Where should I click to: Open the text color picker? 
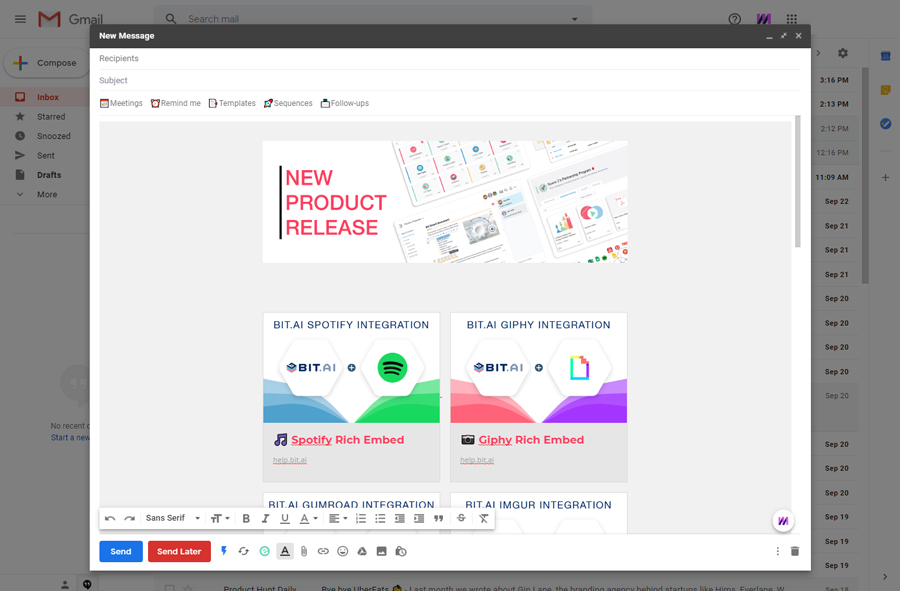[x=308, y=519]
